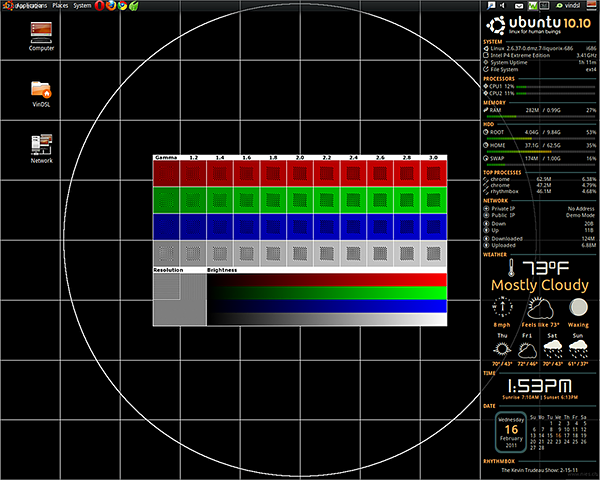Click the Saturday rain forecast icon
The height and width of the screenshot is (480, 600).
coord(551,350)
